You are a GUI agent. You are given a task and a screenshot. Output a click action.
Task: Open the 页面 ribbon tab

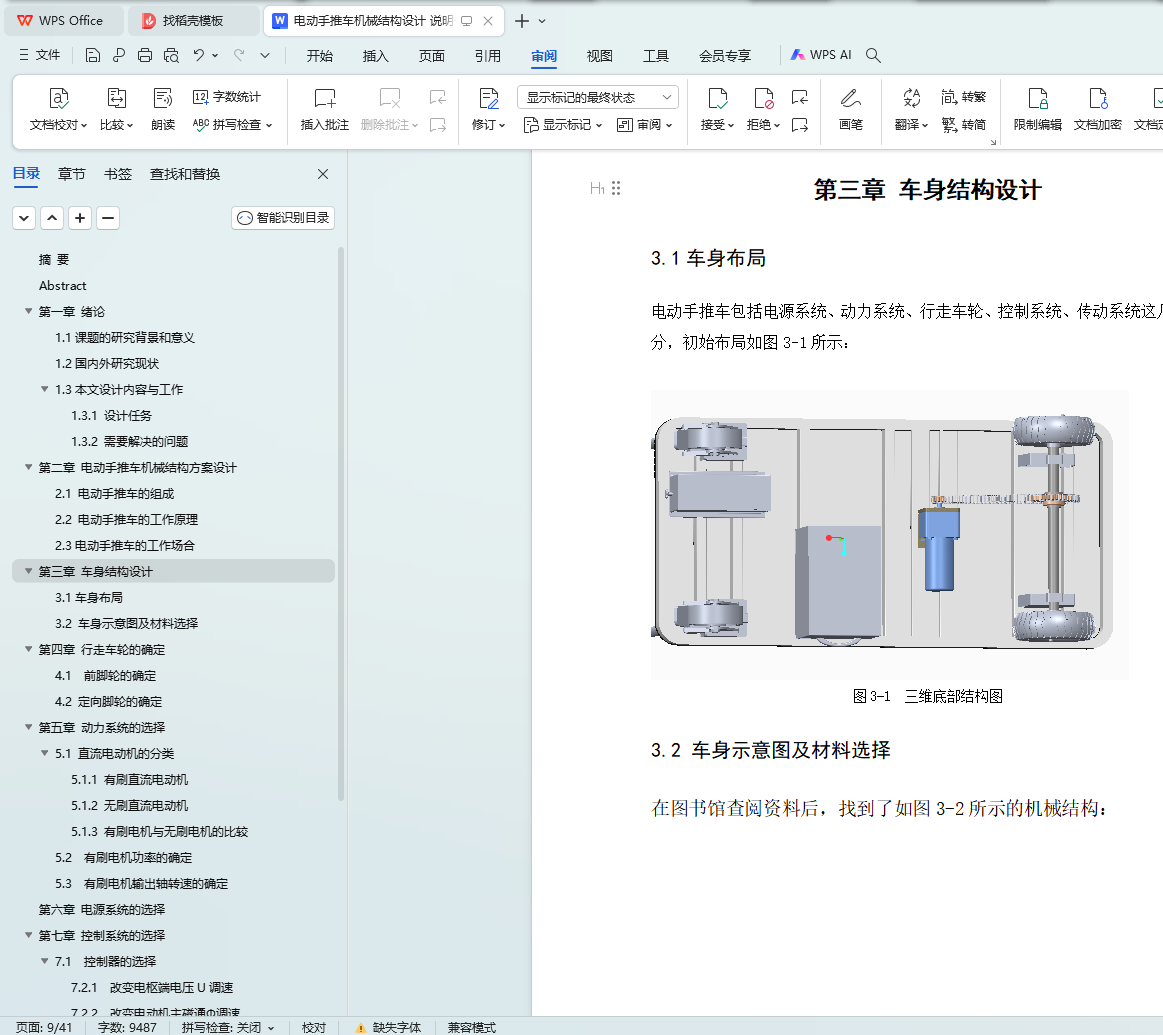[x=432, y=56]
